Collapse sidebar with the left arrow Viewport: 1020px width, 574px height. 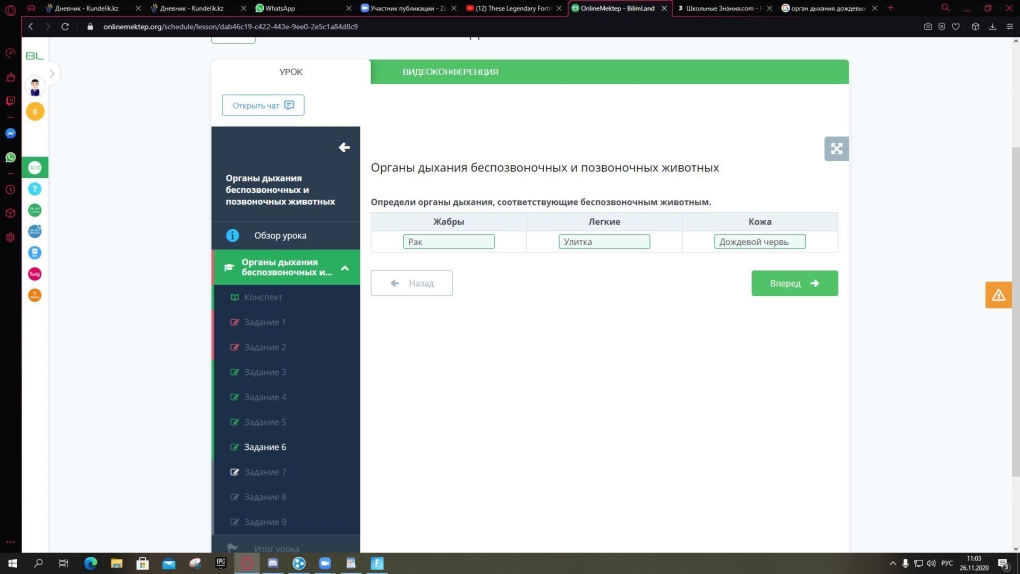coord(344,148)
